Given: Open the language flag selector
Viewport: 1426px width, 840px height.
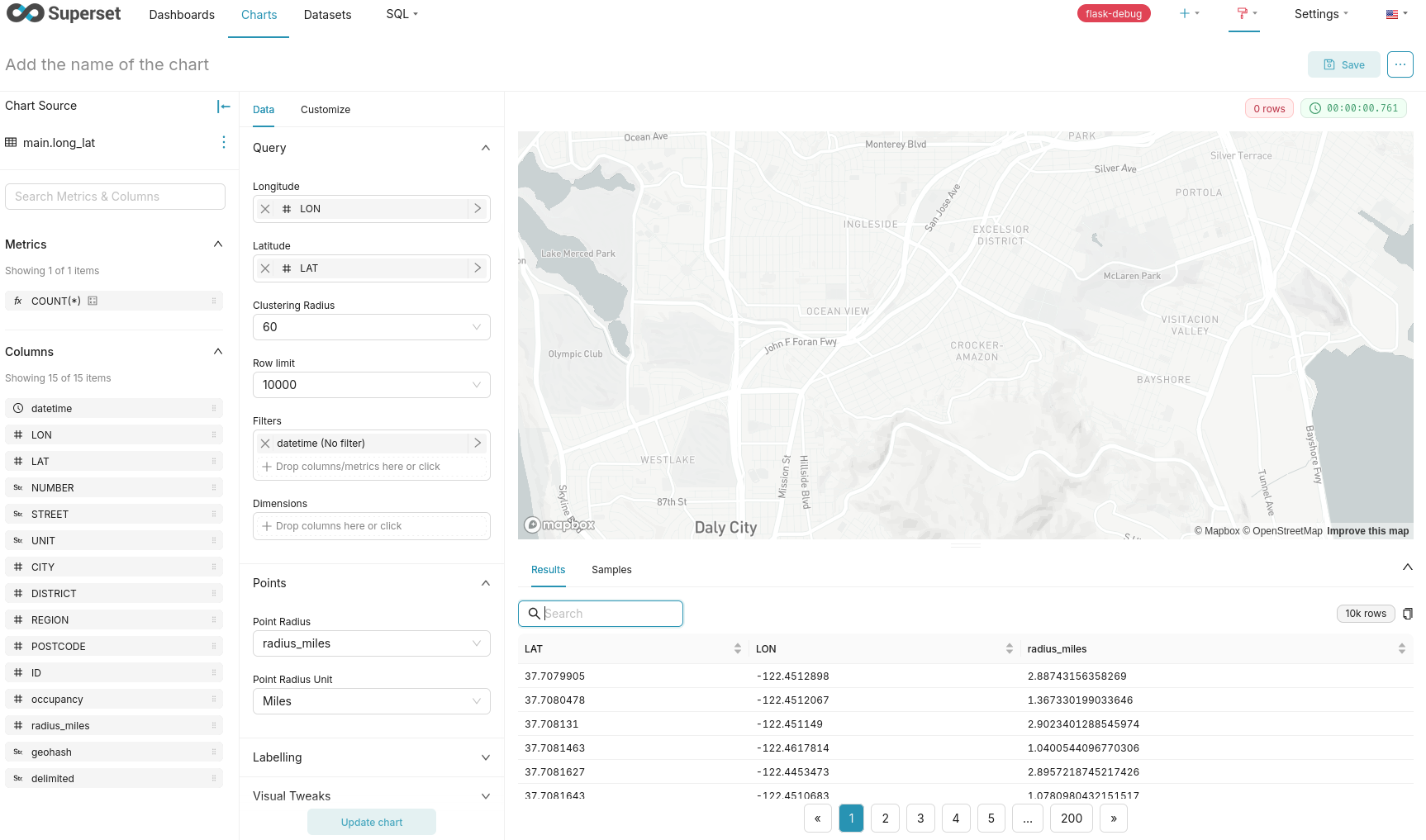Looking at the screenshot, I should [1397, 14].
